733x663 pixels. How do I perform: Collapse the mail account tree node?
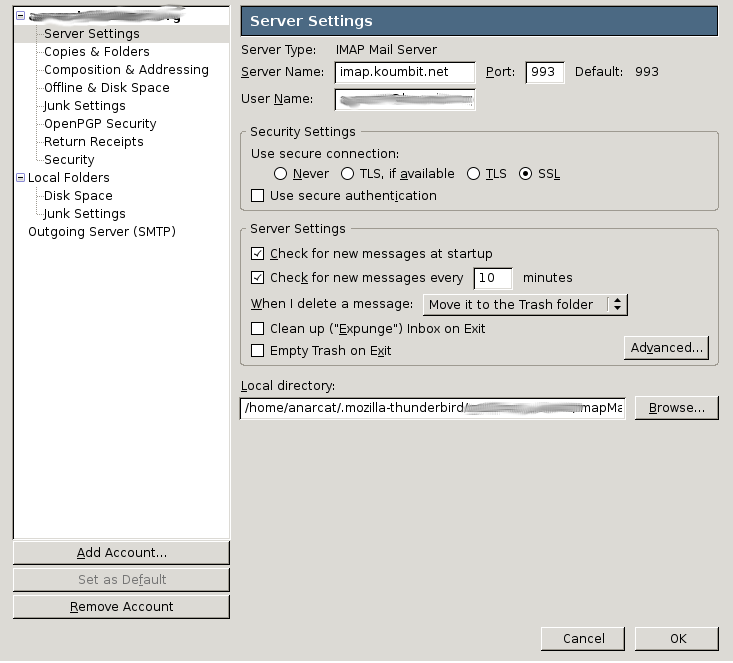[x=20, y=16]
